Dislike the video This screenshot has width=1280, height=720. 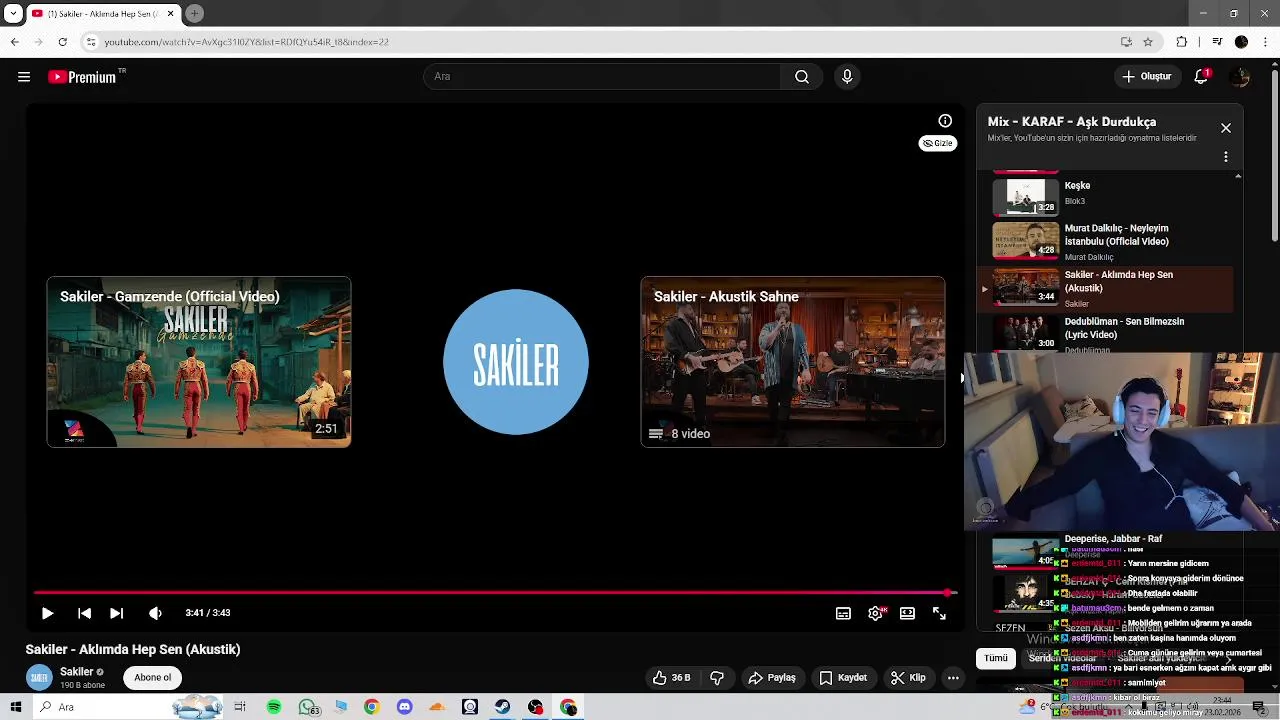(x=717, y=678)
